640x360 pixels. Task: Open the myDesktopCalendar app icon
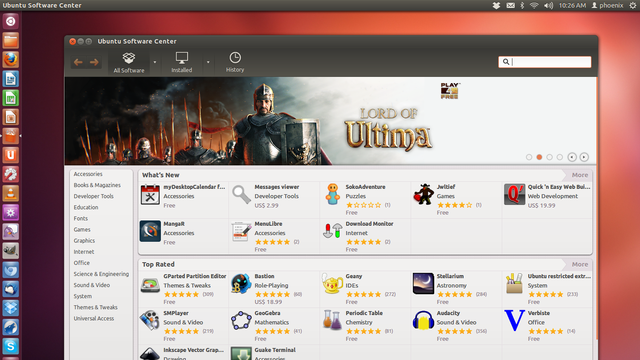click(150, 194)
